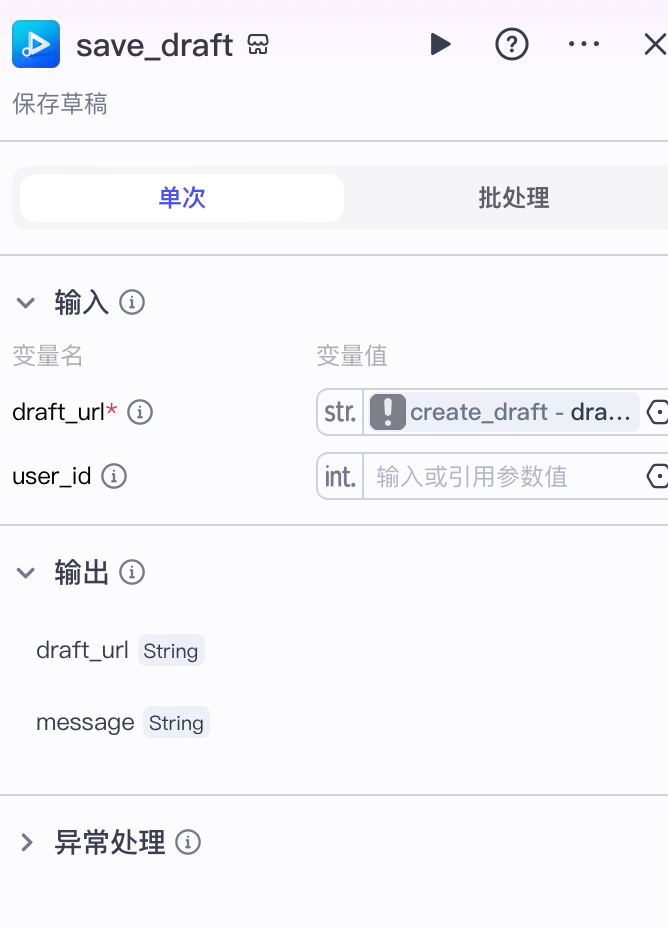
Task: Show info tooltip for user_id variable
Action: (x=114, y=476)
